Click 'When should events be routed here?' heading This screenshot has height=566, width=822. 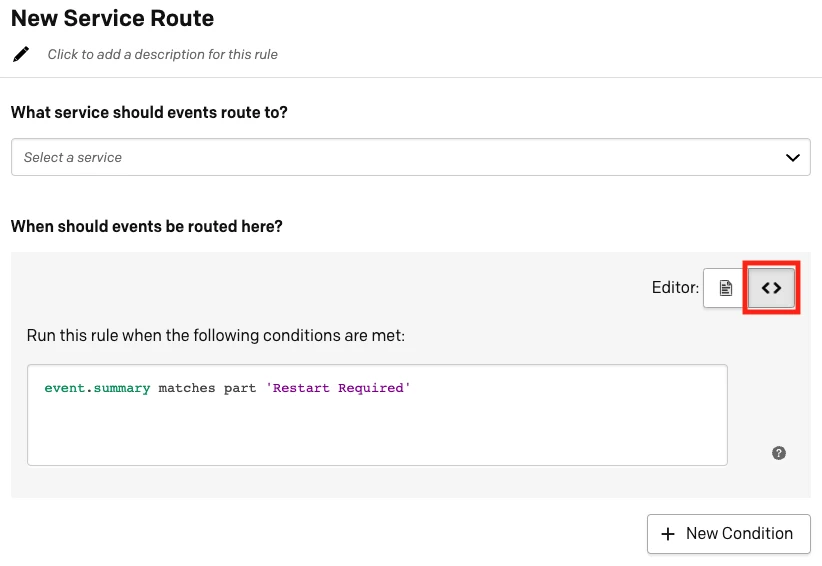point(146,226)
